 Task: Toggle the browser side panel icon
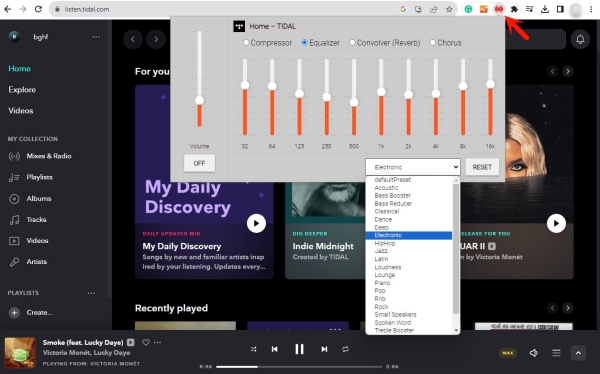pyautogui.click(x=560, y=9)
